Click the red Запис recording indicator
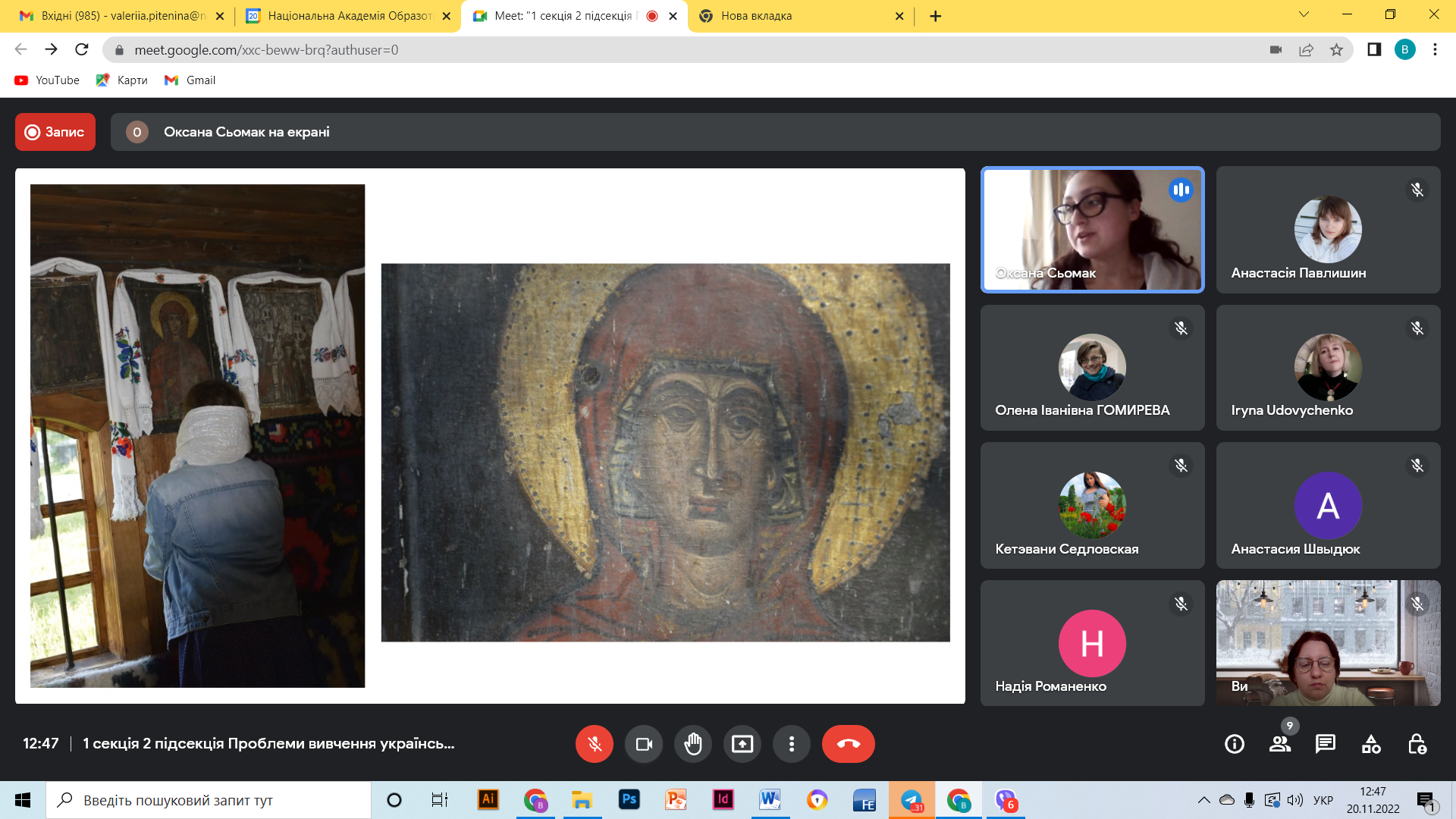 tap(55, 132)
